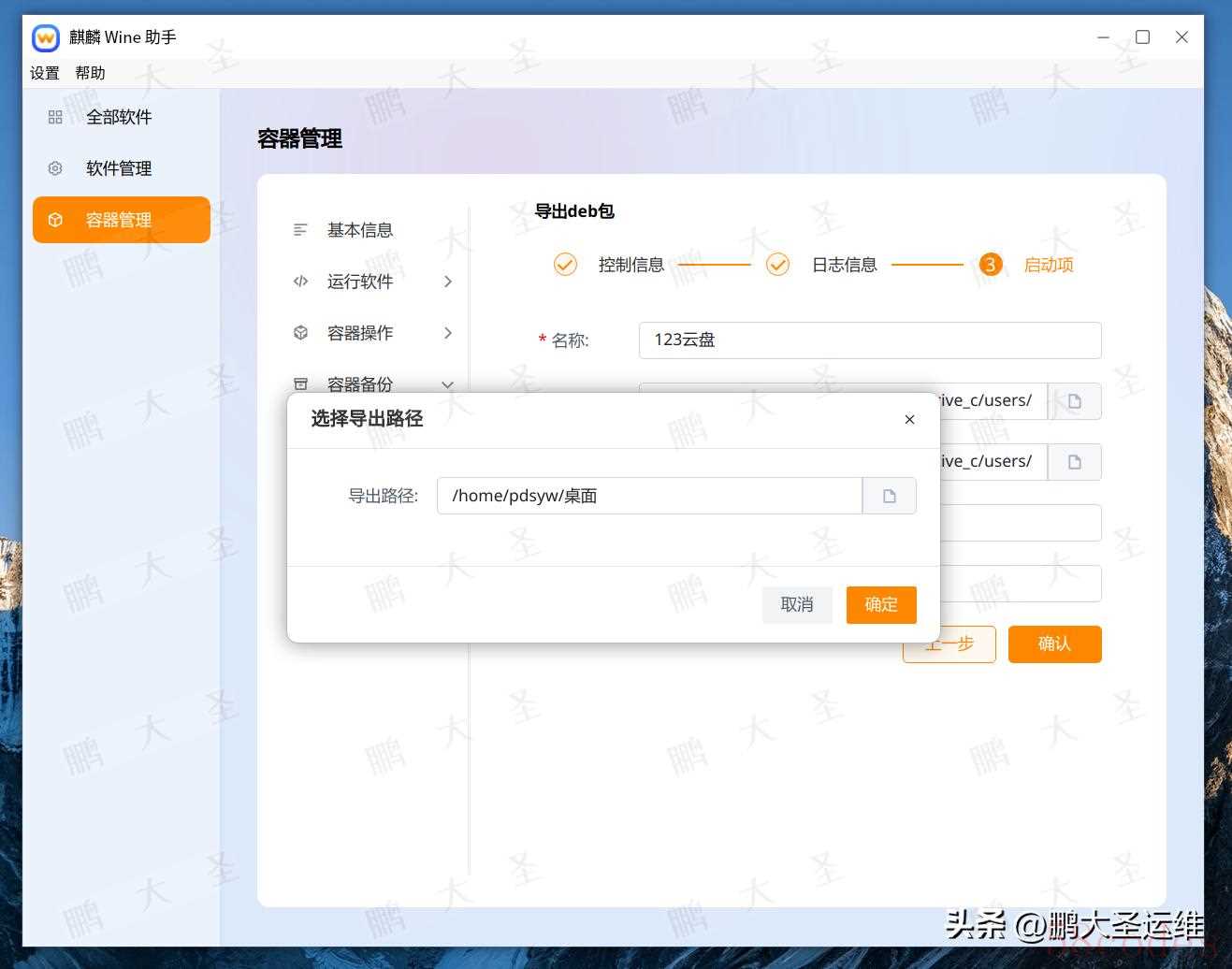Image resolution: width=1232 pixels, height=969 pixels.
Task: Open the 基本信息 section
Action: point(359,230)
